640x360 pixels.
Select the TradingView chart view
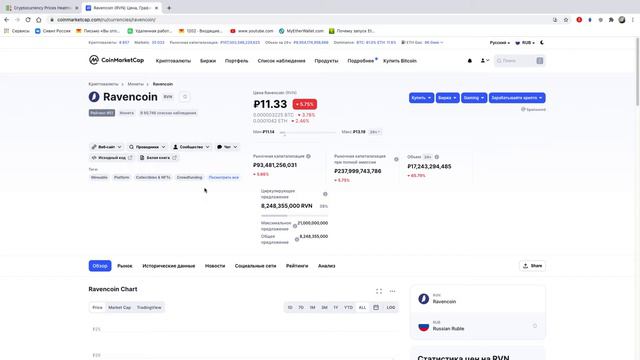149,307
